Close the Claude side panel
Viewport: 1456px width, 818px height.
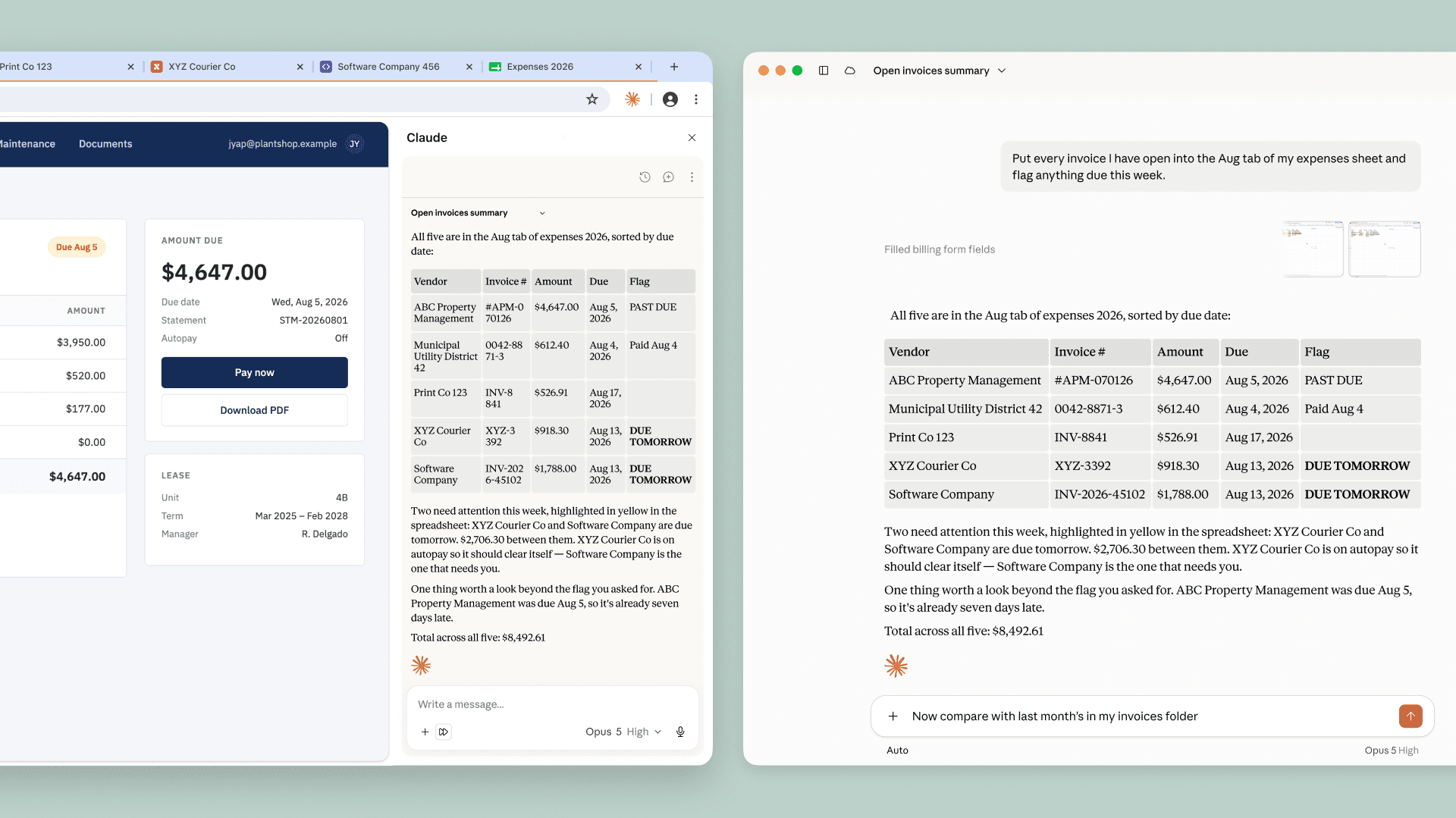[692, 138]
